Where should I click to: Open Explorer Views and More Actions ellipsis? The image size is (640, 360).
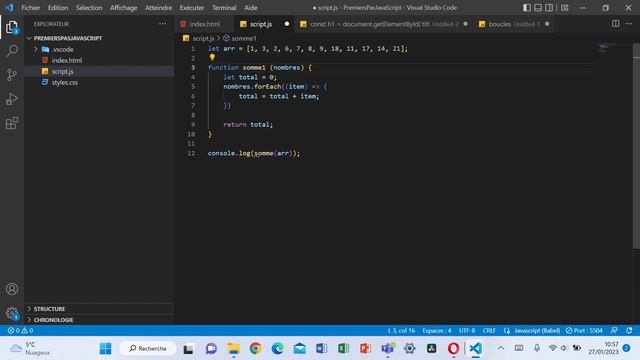pyautogui.click(x=162, y=24)
